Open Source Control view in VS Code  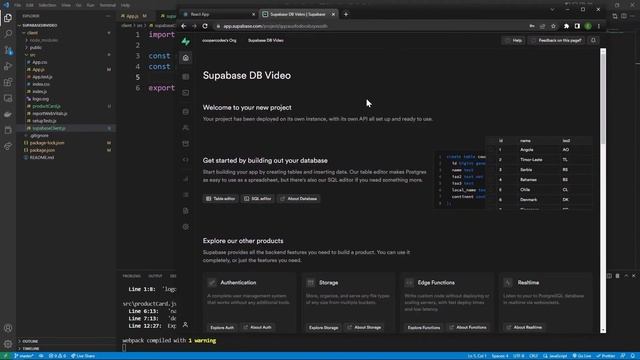(8, 50)
